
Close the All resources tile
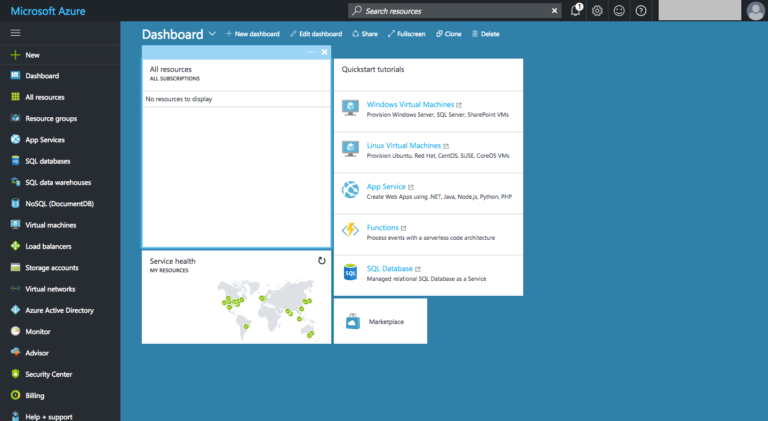(324, 52)
